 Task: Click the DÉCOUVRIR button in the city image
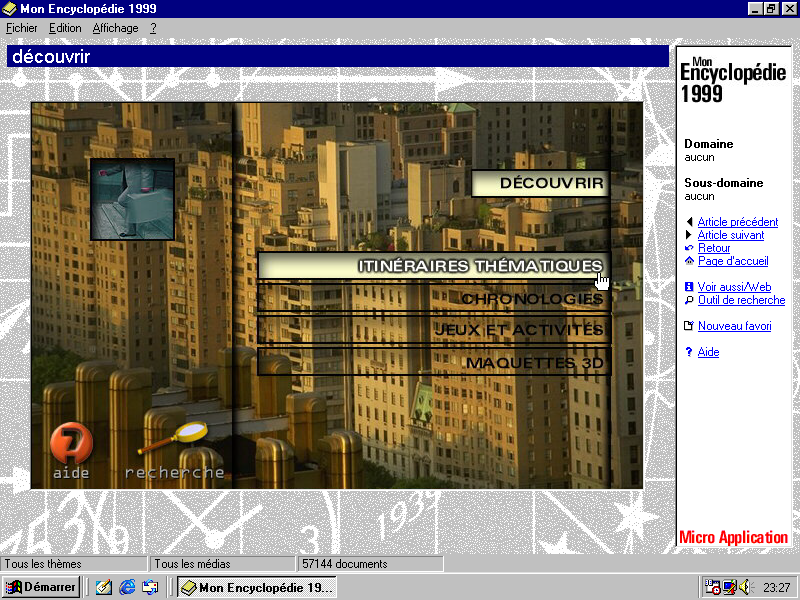click(540, 183)
